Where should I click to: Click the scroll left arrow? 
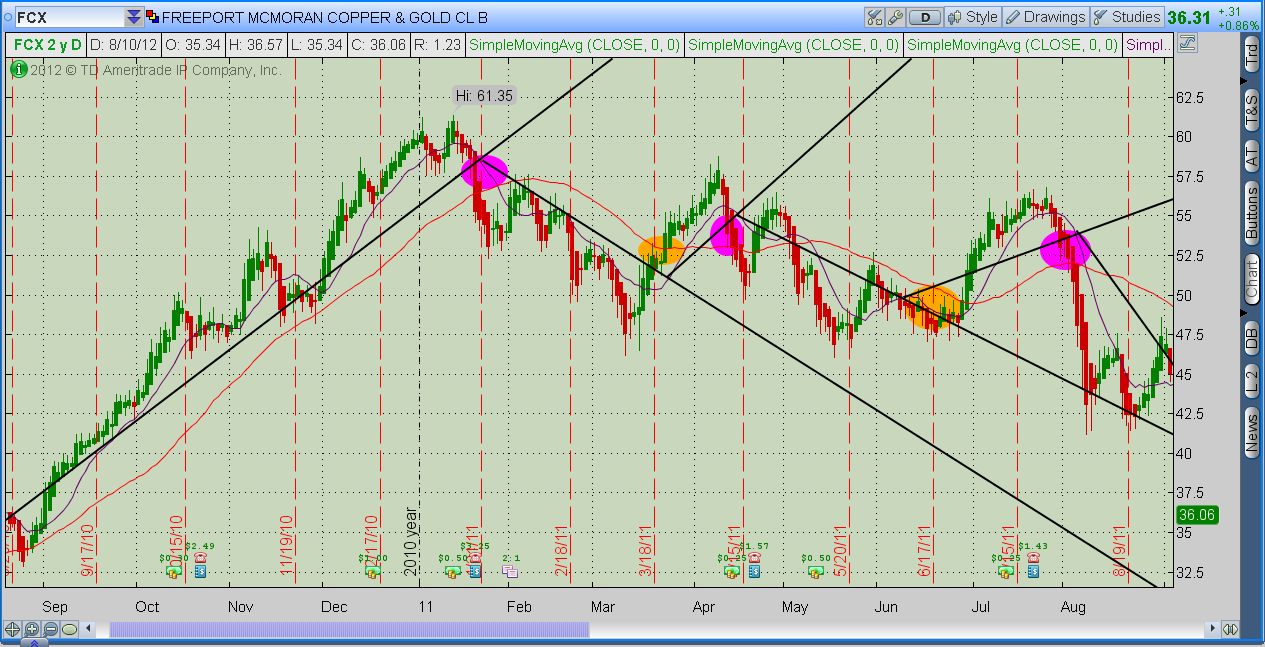tap(89, 629)
